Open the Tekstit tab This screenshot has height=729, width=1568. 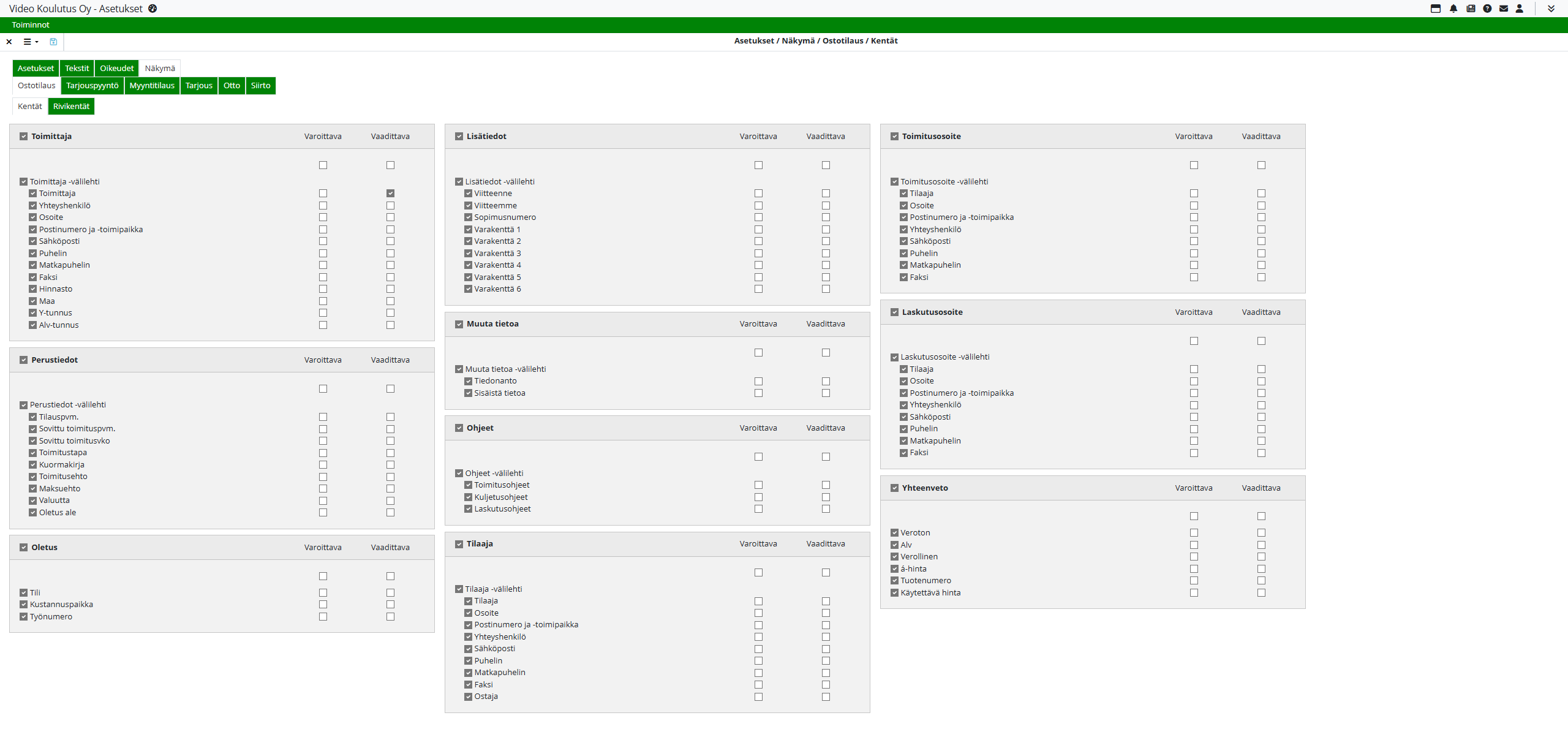point(77,69)
